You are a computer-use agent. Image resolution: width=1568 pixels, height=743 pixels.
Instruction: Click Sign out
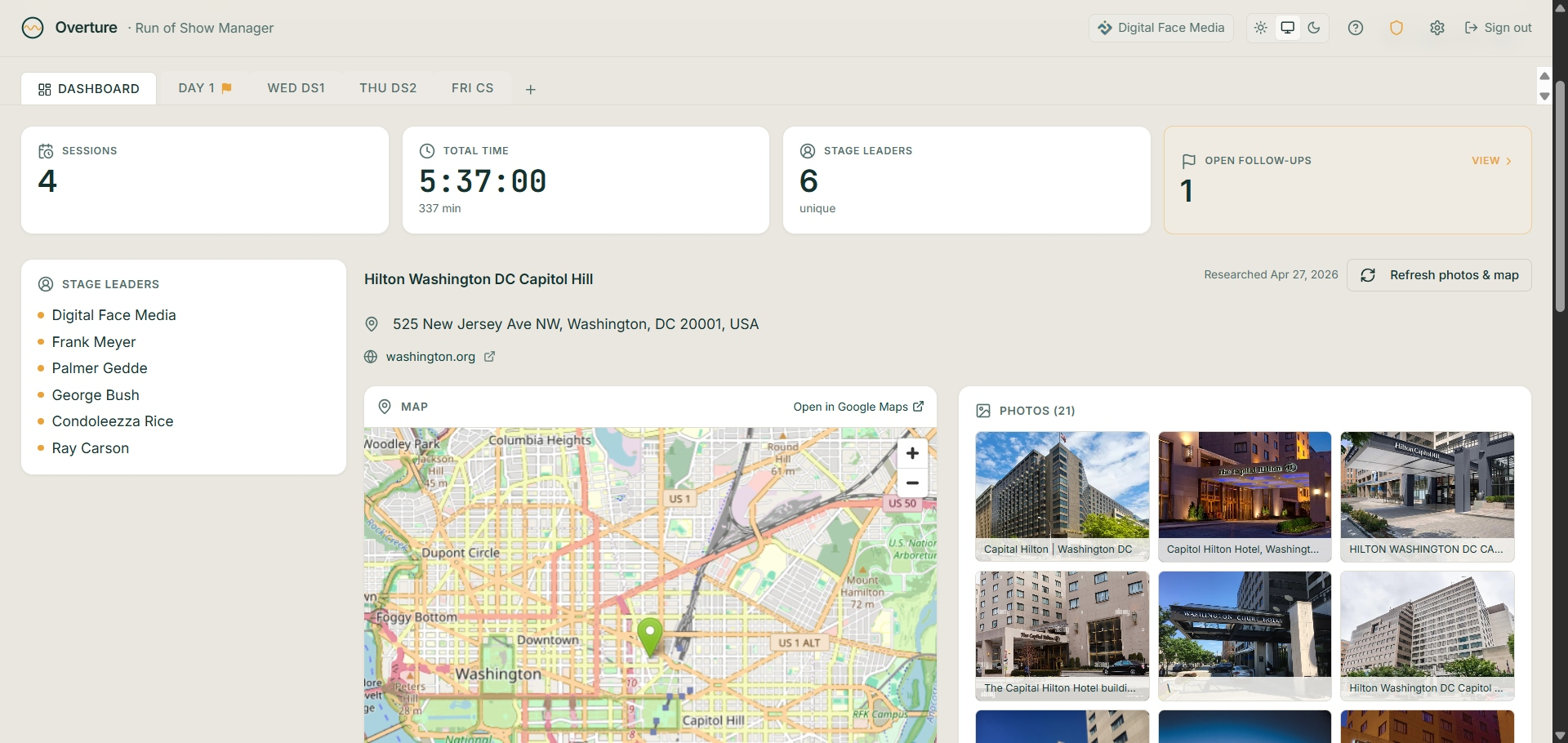click(x=1498, y=28)
